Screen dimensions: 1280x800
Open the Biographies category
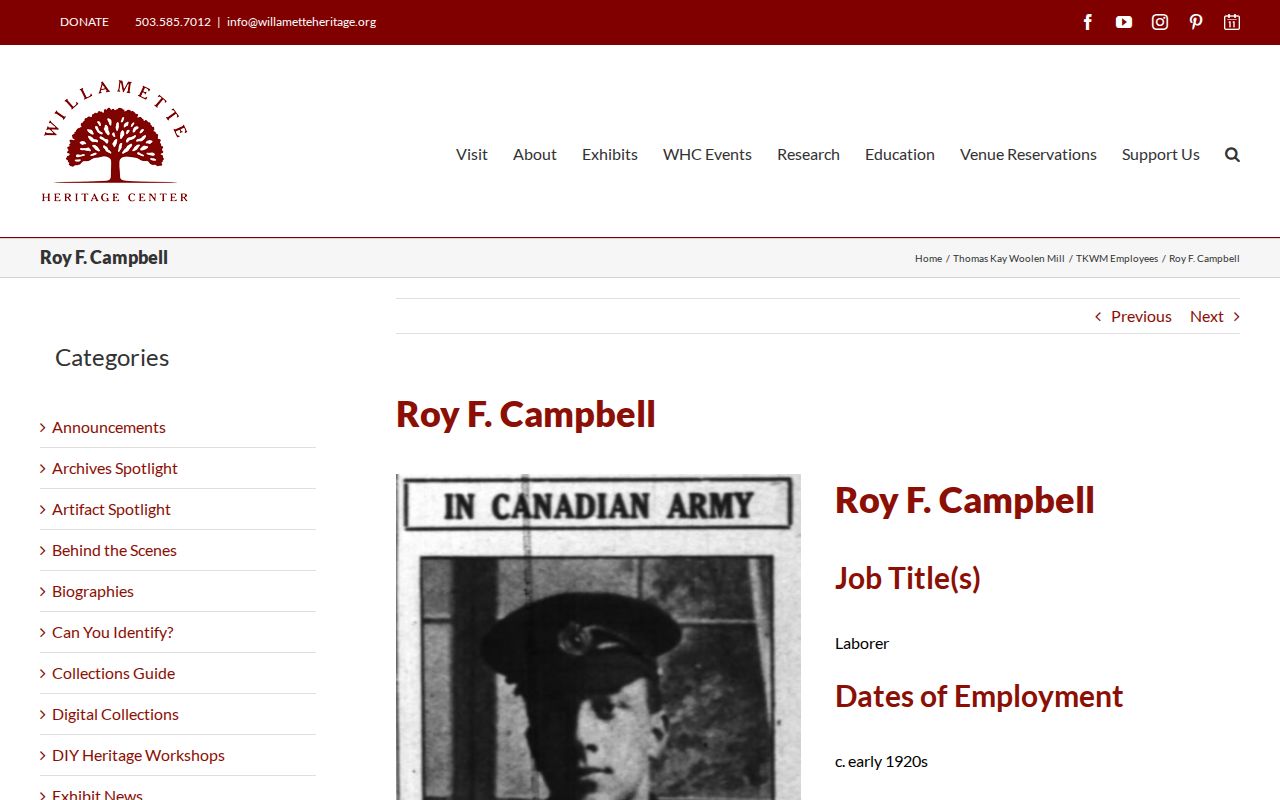(93, 591)
